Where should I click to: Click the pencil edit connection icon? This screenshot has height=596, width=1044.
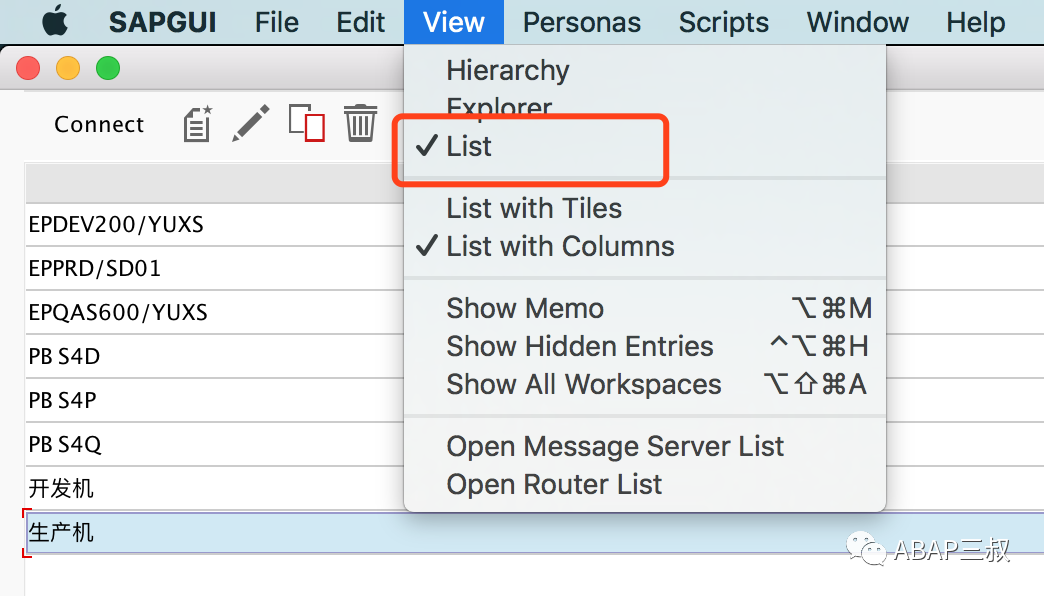coord(250,123)
